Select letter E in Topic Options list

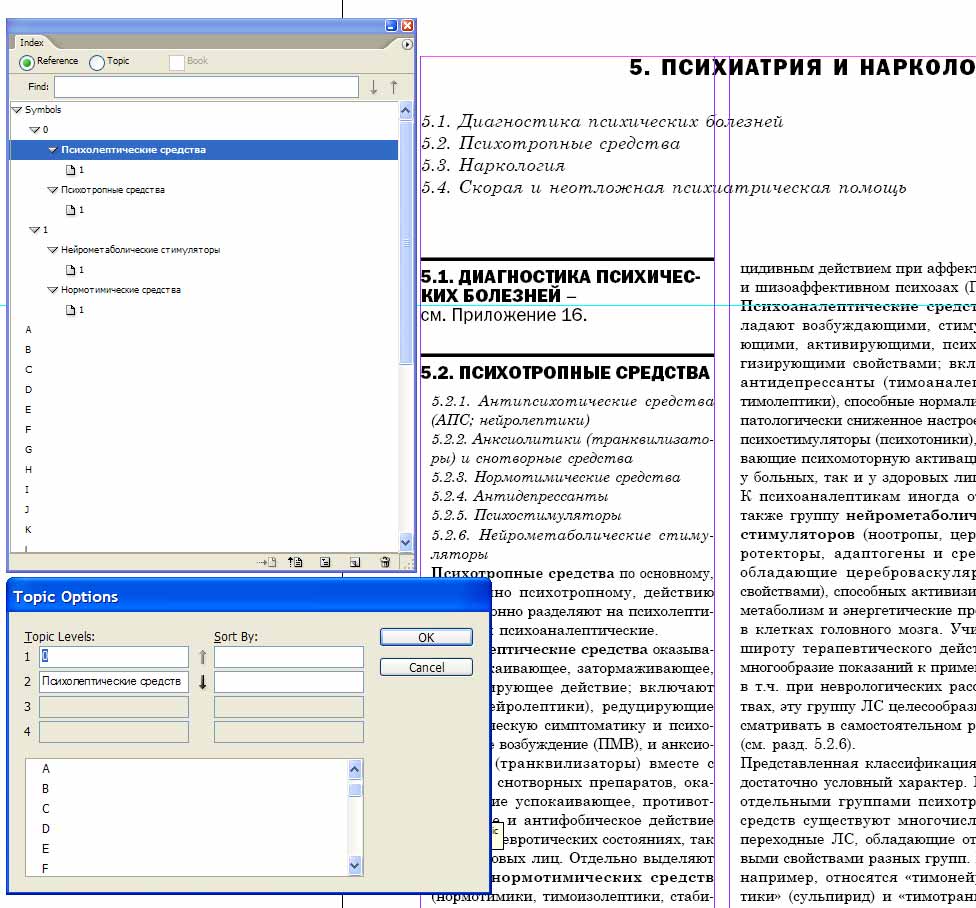coord(45,848)
